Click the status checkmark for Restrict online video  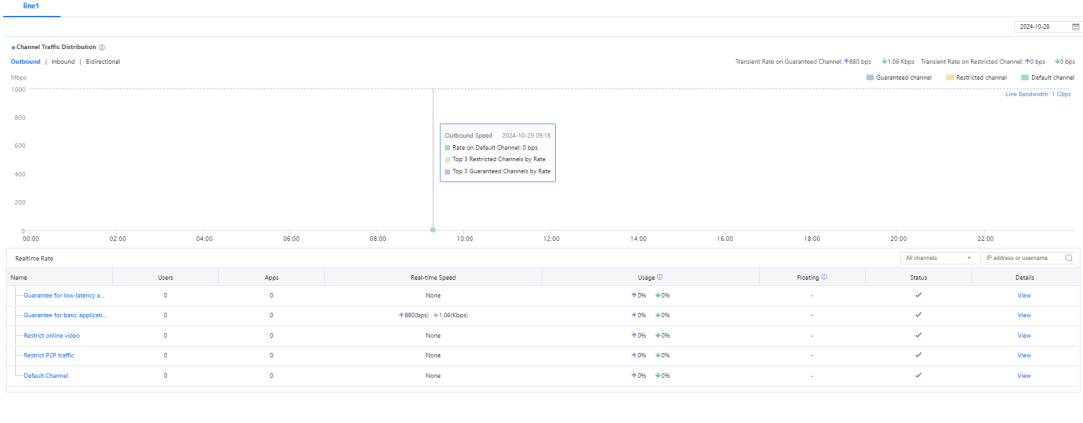[x=918, y=335]
